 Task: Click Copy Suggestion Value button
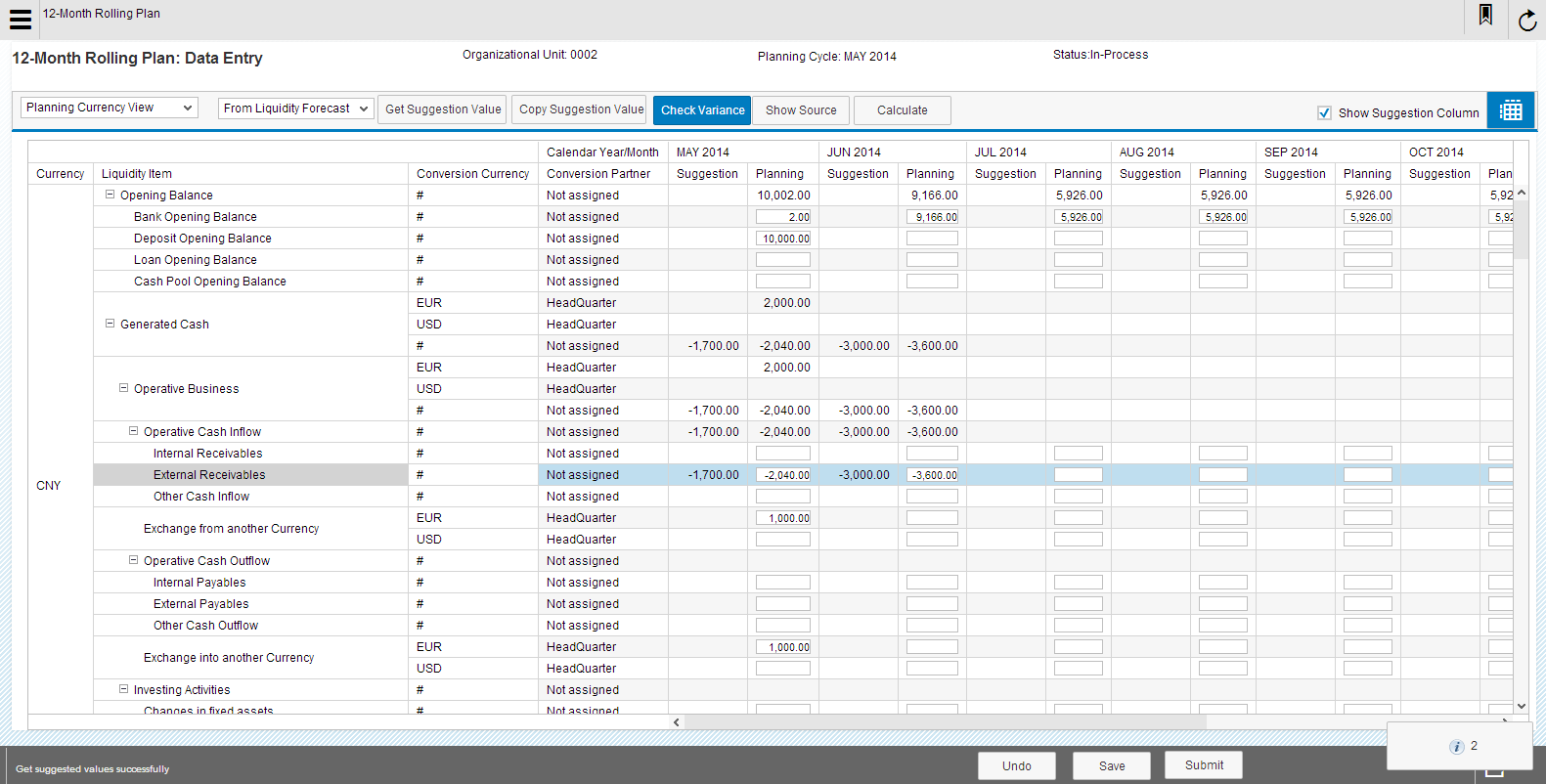coord(581,109)
